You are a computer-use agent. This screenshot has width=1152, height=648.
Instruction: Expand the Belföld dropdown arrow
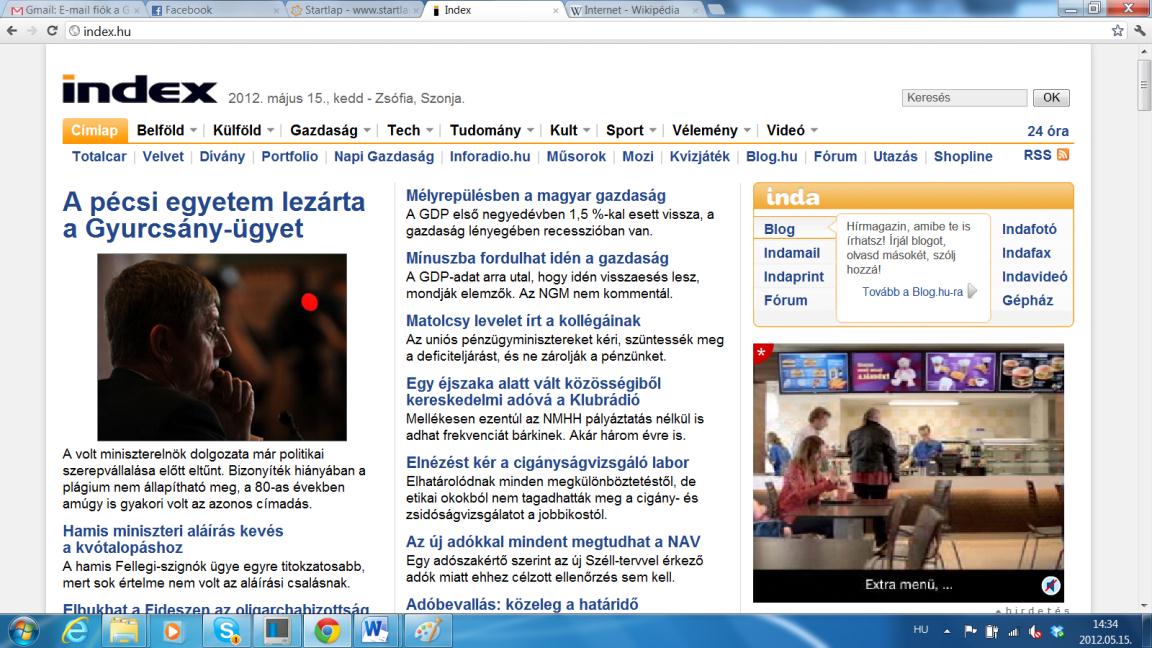point(193,131)
